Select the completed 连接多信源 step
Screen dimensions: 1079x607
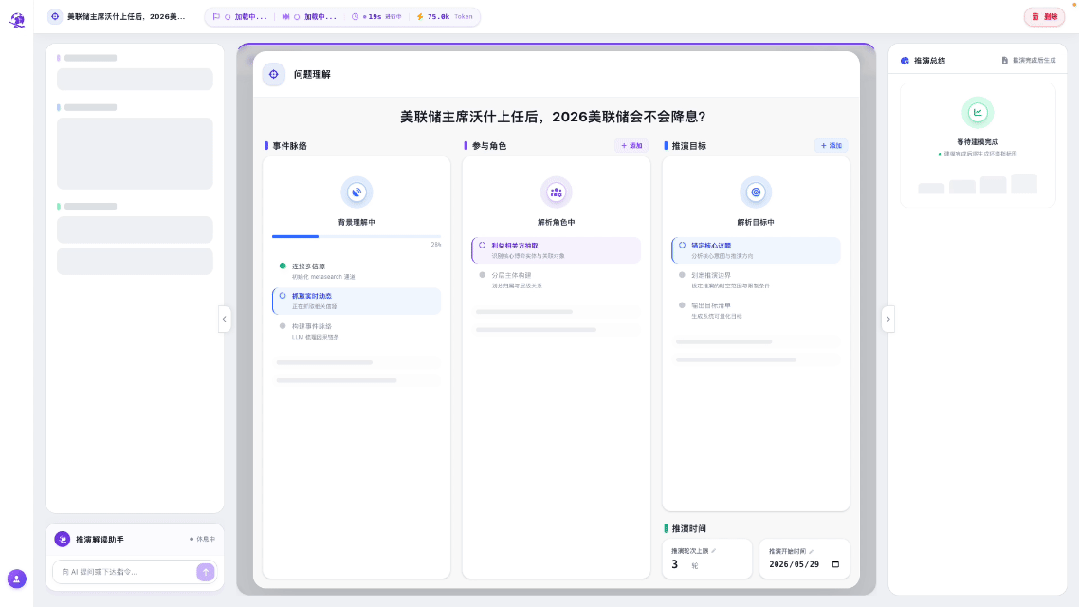point(356,271)
